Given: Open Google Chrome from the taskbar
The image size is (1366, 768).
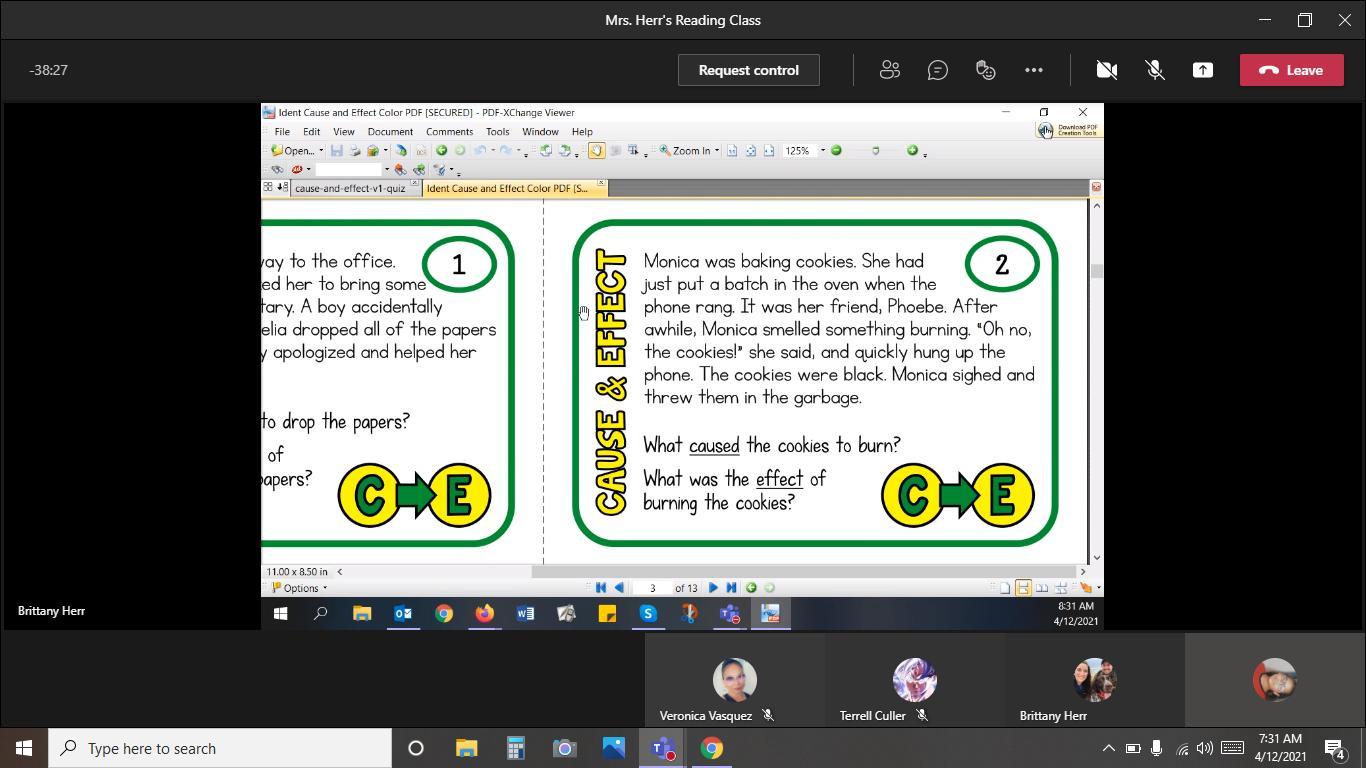Looking at the screenshot, I should tap(711, 748).
